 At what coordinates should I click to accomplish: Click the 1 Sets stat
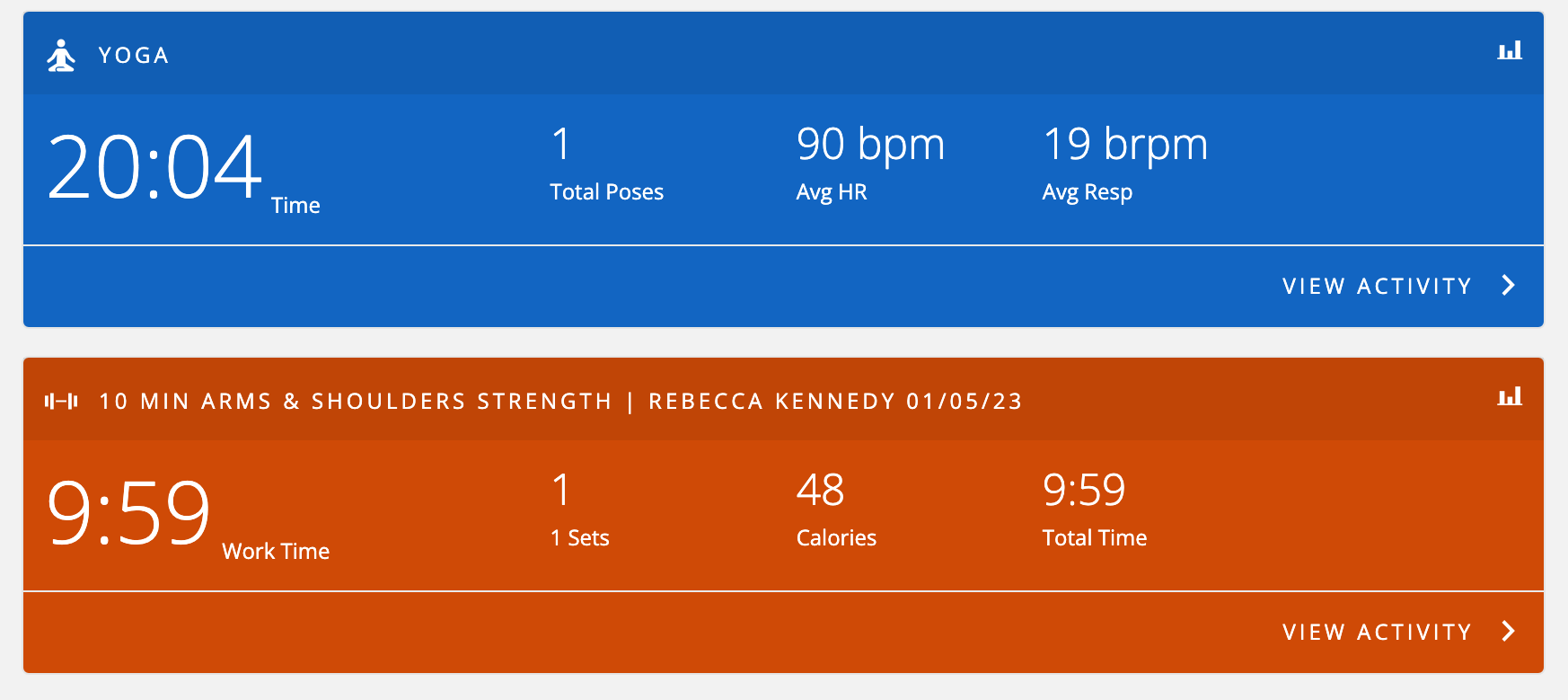click(580, 509)
